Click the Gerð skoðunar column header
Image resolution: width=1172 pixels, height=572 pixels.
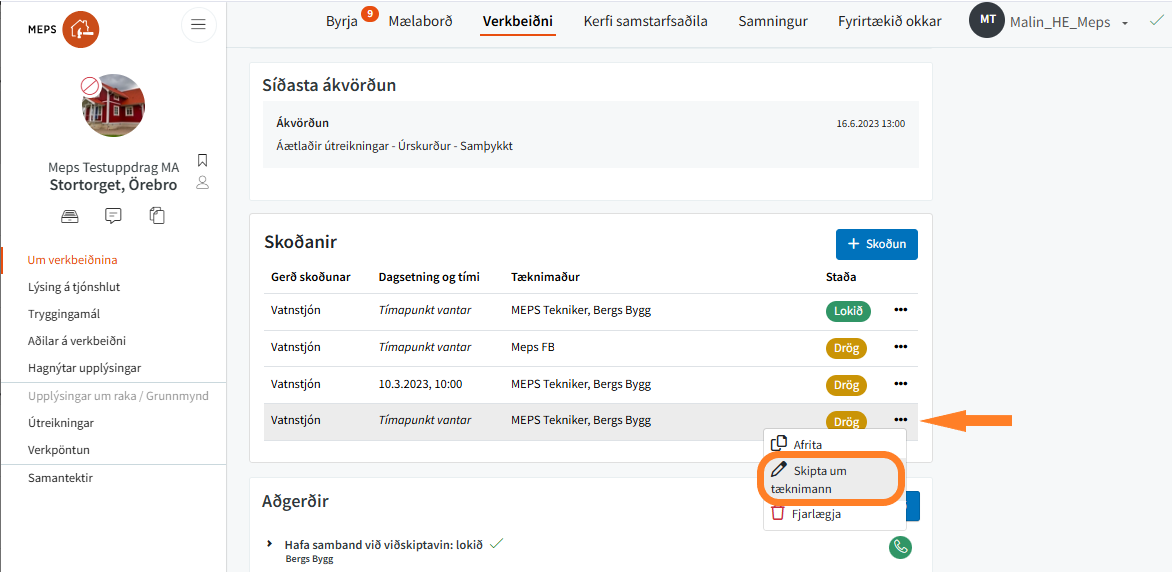point(311,277)
